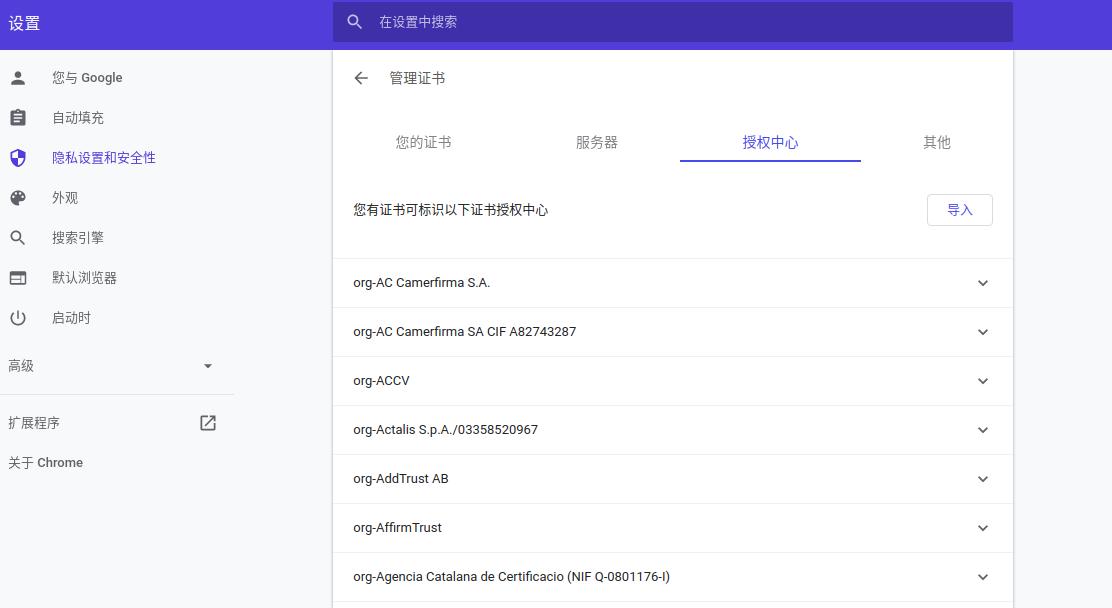Expand org-AddTrust AB certificate list

pos(983,479)
